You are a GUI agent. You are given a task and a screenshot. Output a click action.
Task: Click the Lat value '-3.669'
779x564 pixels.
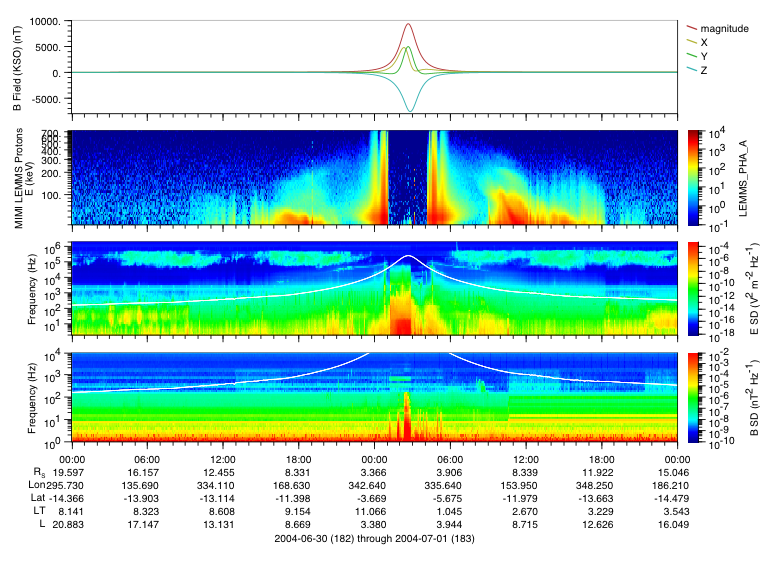click(371, 498)
